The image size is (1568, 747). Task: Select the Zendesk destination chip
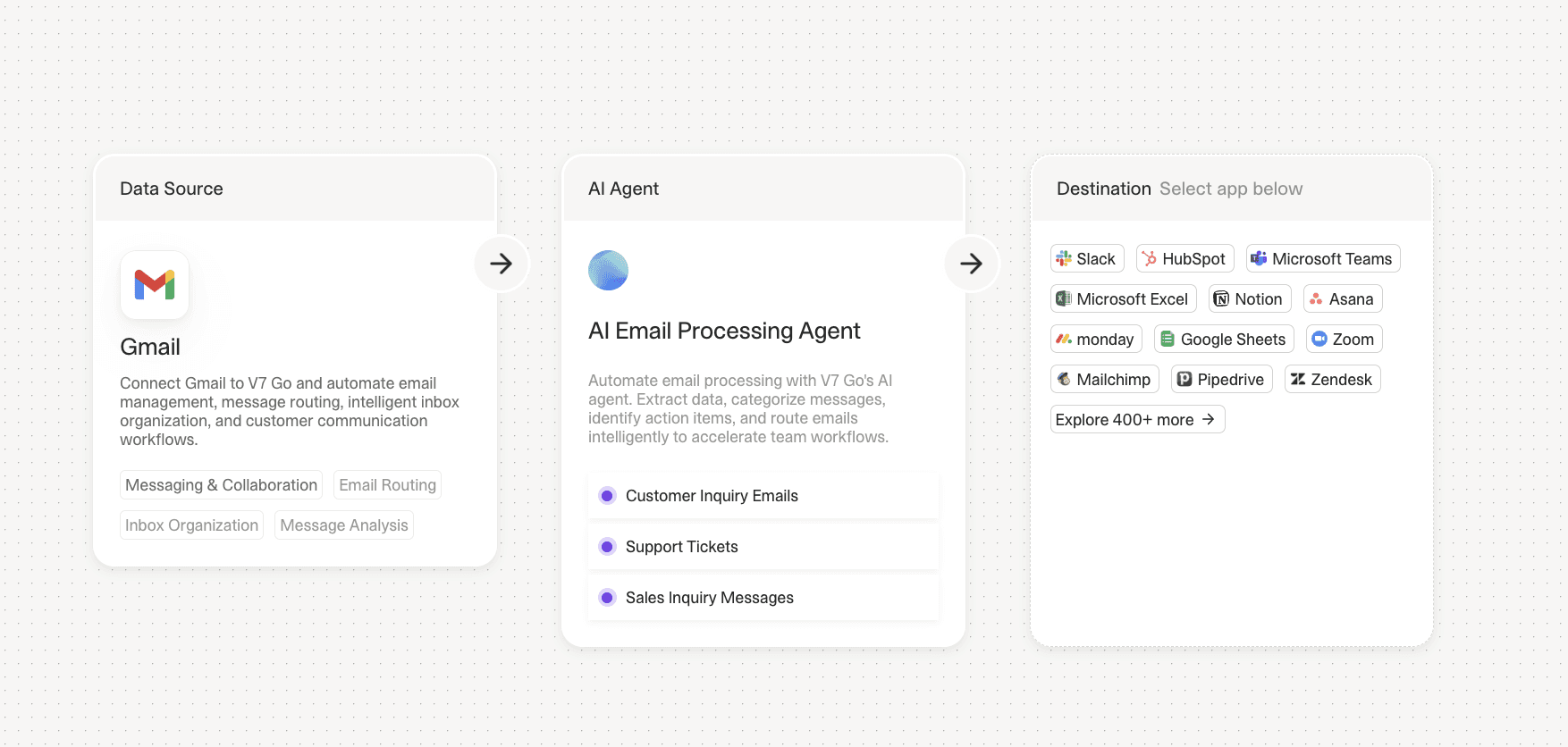coord(1333,379)
